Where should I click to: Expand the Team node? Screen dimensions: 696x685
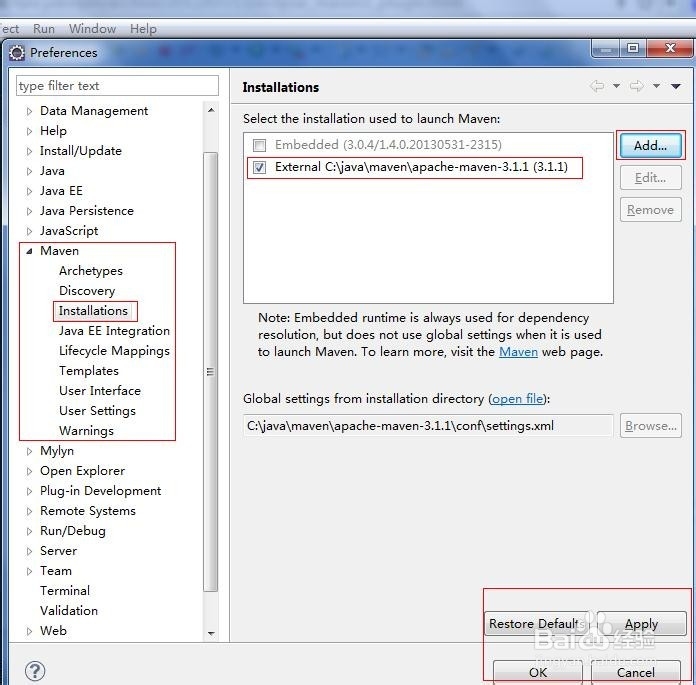tap(29, 571)
